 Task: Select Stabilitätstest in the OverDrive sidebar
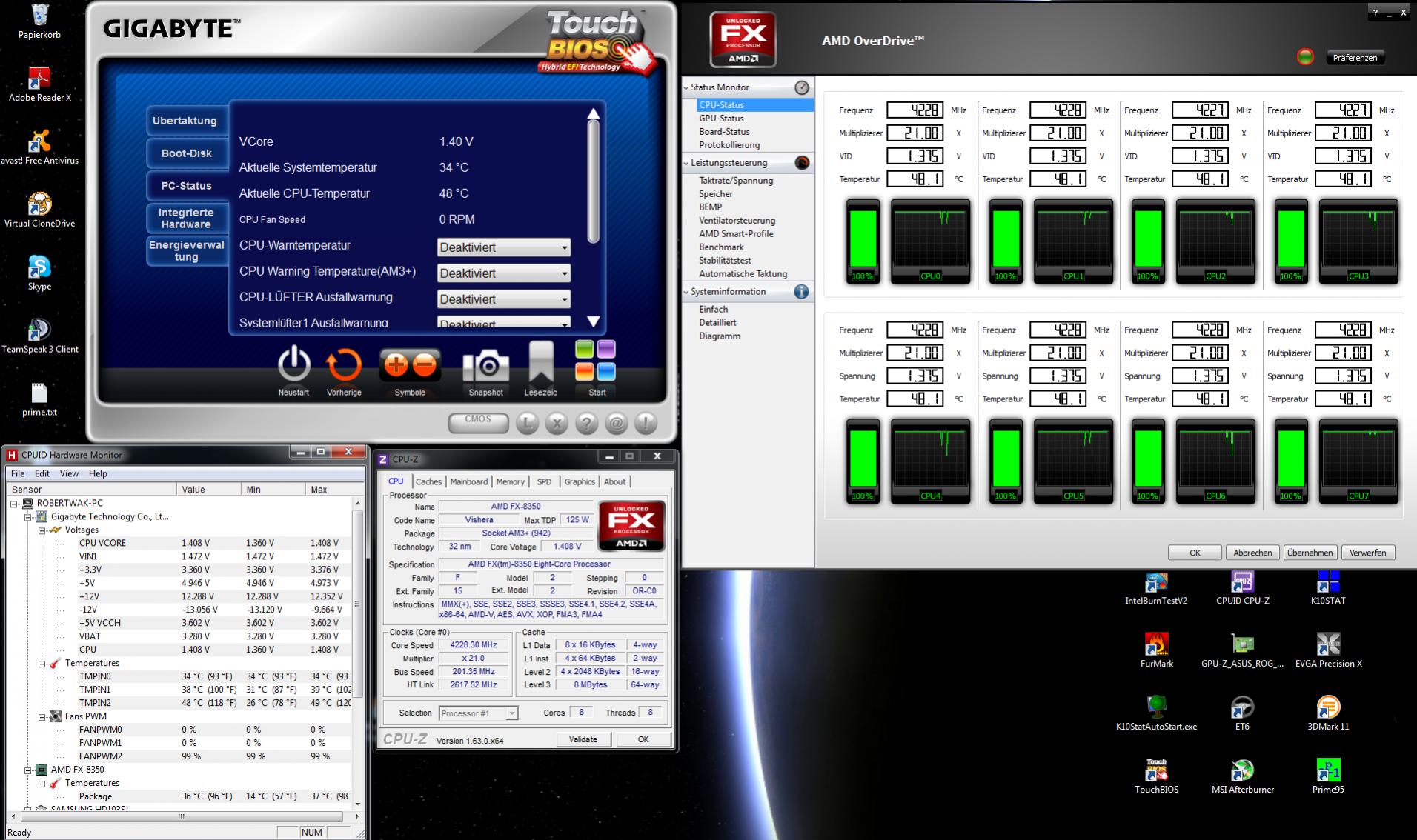tap(725, 261)
